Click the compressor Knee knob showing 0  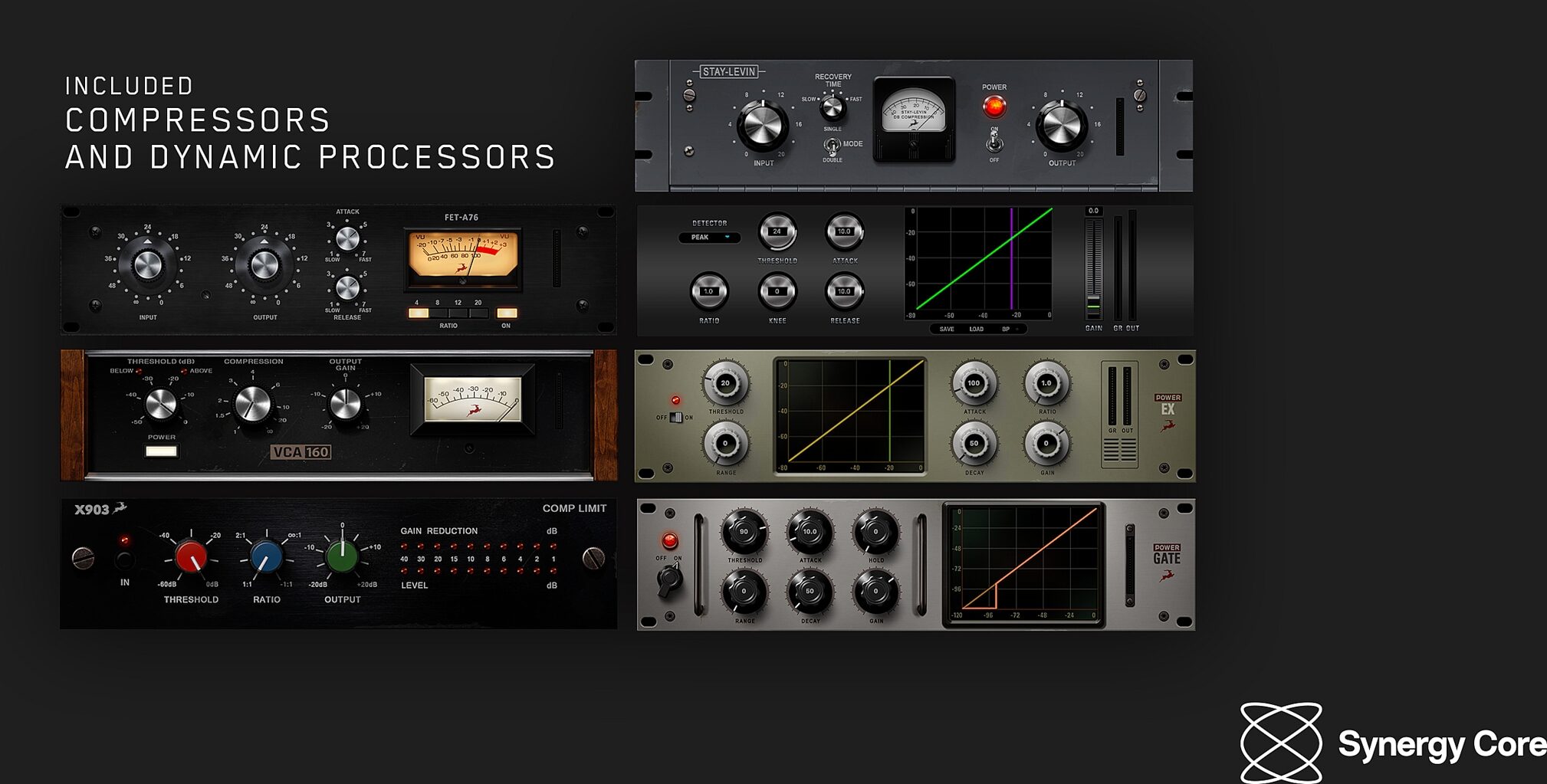pos(777,290)
